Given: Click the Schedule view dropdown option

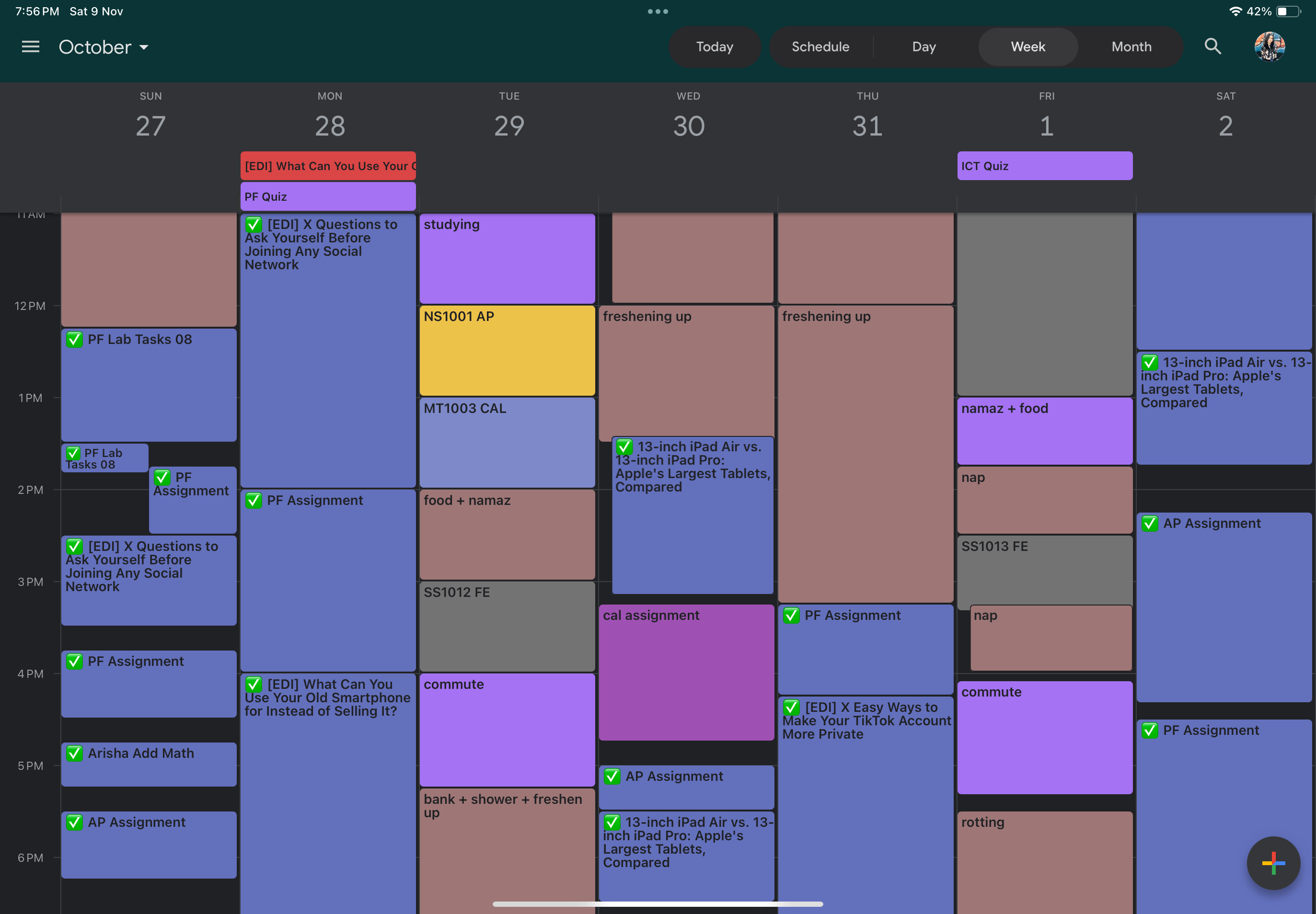Looking at the screenshot, I should tap(820, 46).
